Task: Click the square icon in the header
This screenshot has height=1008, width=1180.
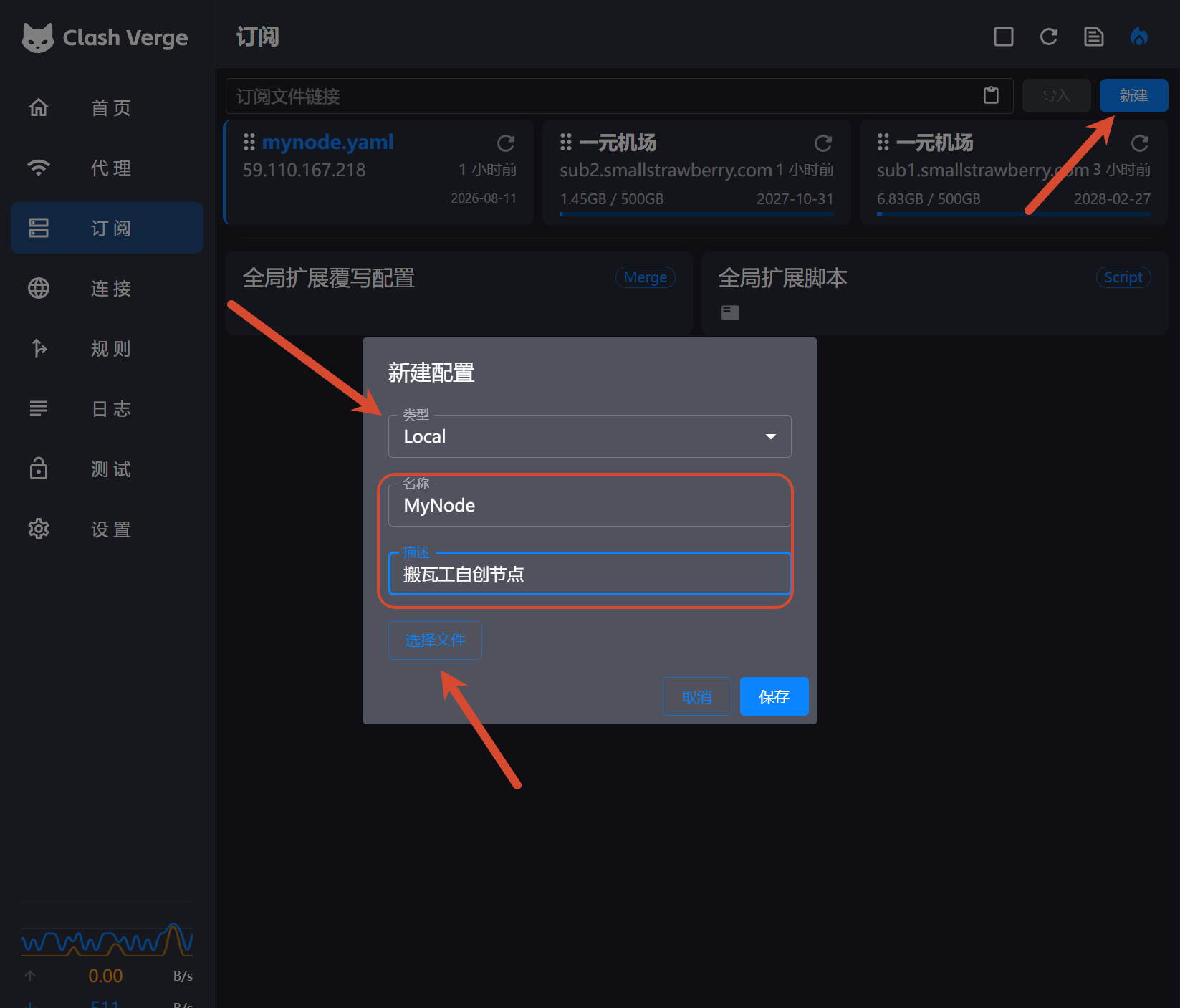Action: [x=1004, y=37]
